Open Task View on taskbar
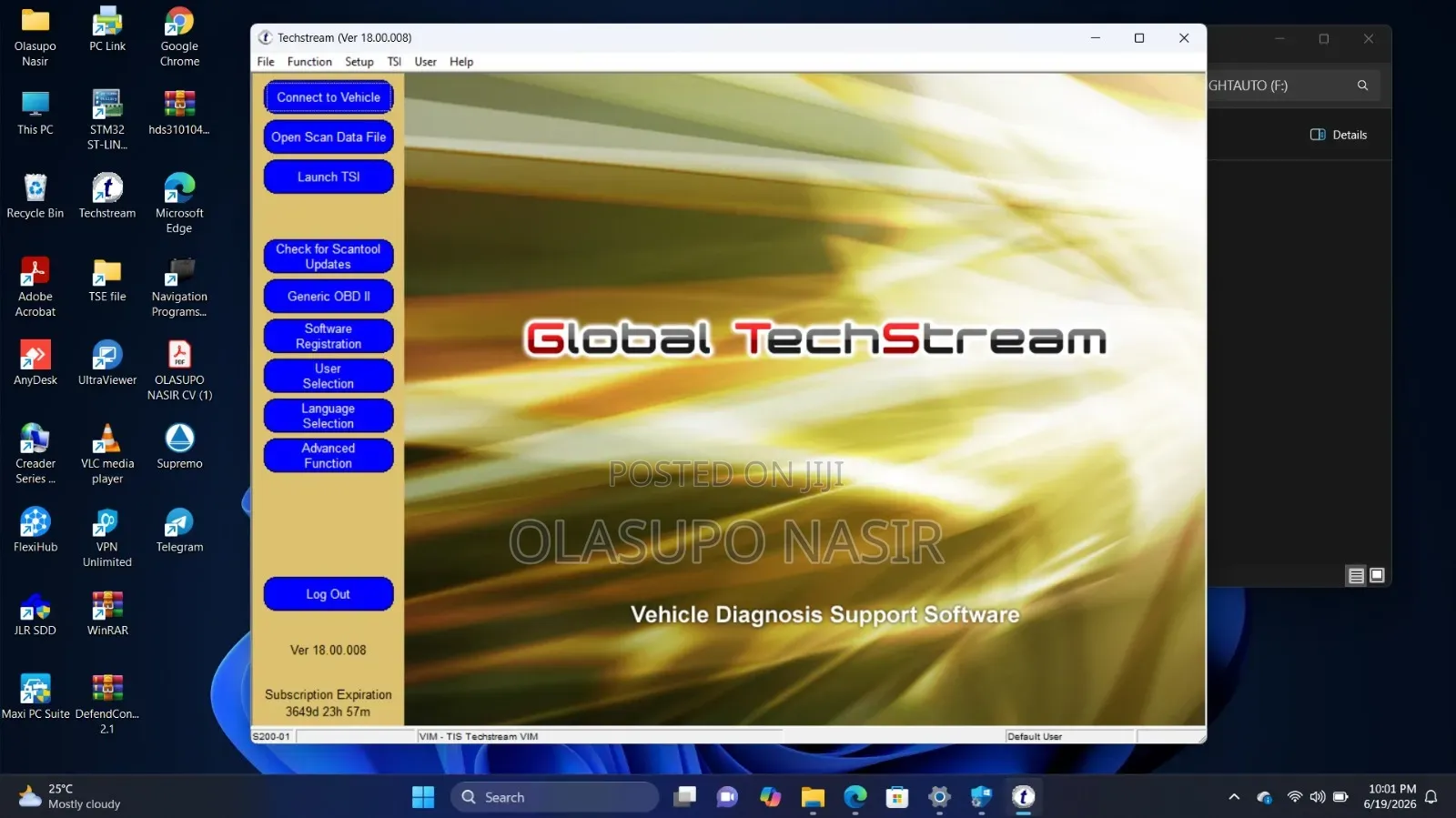The height and width of the screenshot is (818, 1456). pyautogui.click(x=685, y=797)
